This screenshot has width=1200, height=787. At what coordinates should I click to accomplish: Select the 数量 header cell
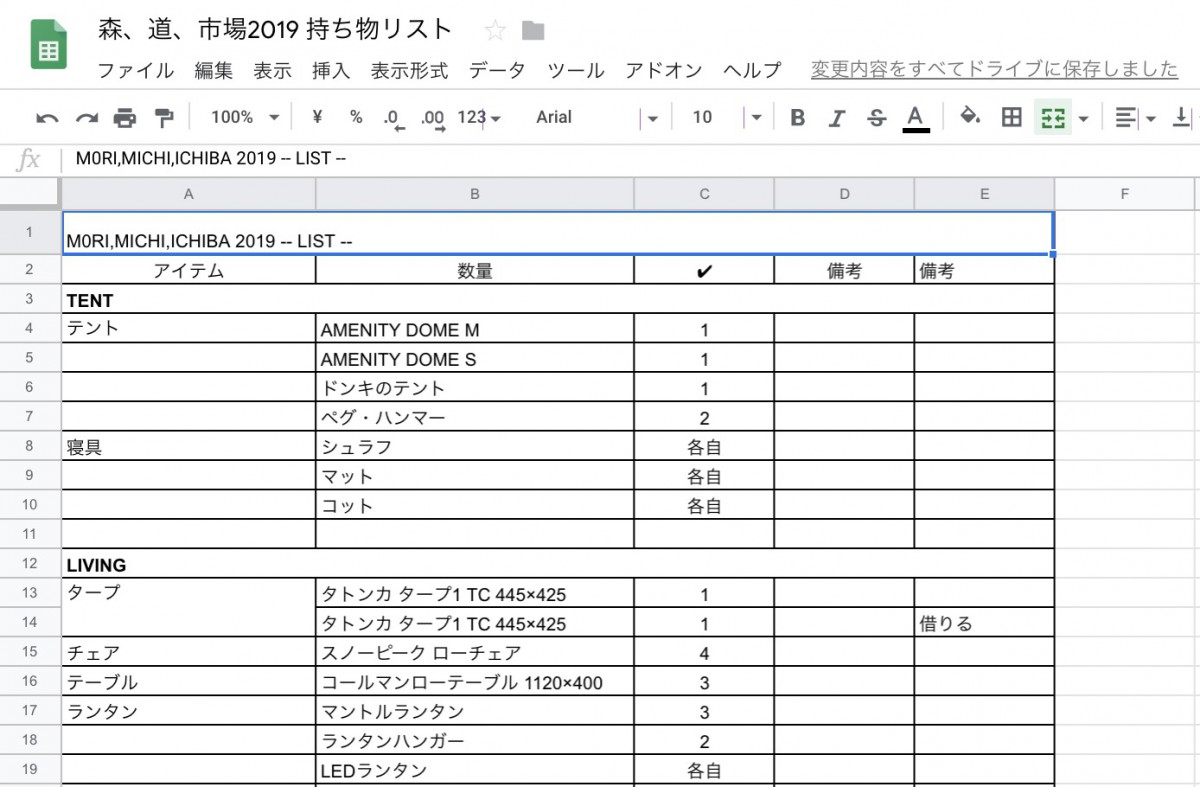coord(475,270)
